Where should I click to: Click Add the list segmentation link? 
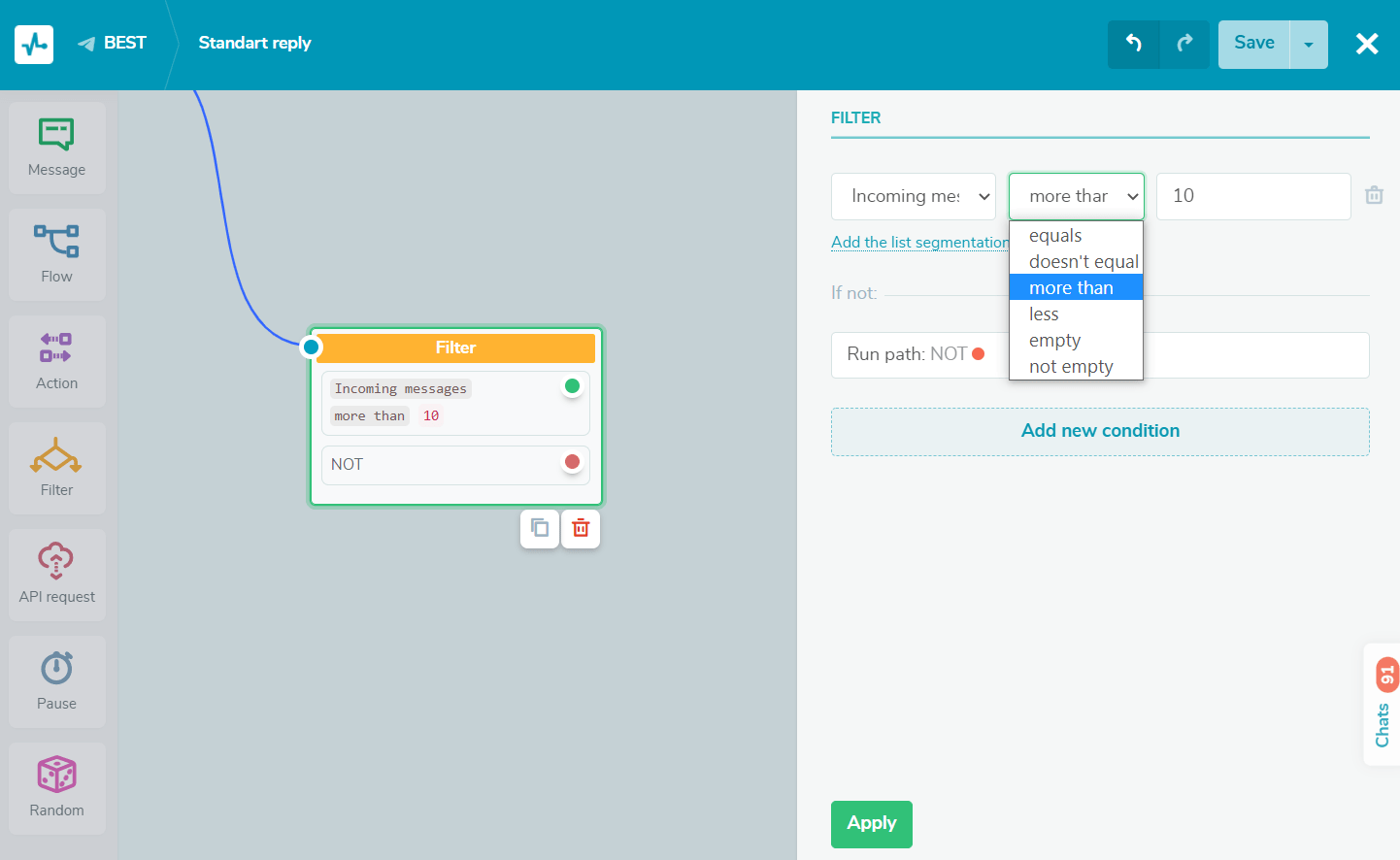pyautogui.click(x=919, y=243)
